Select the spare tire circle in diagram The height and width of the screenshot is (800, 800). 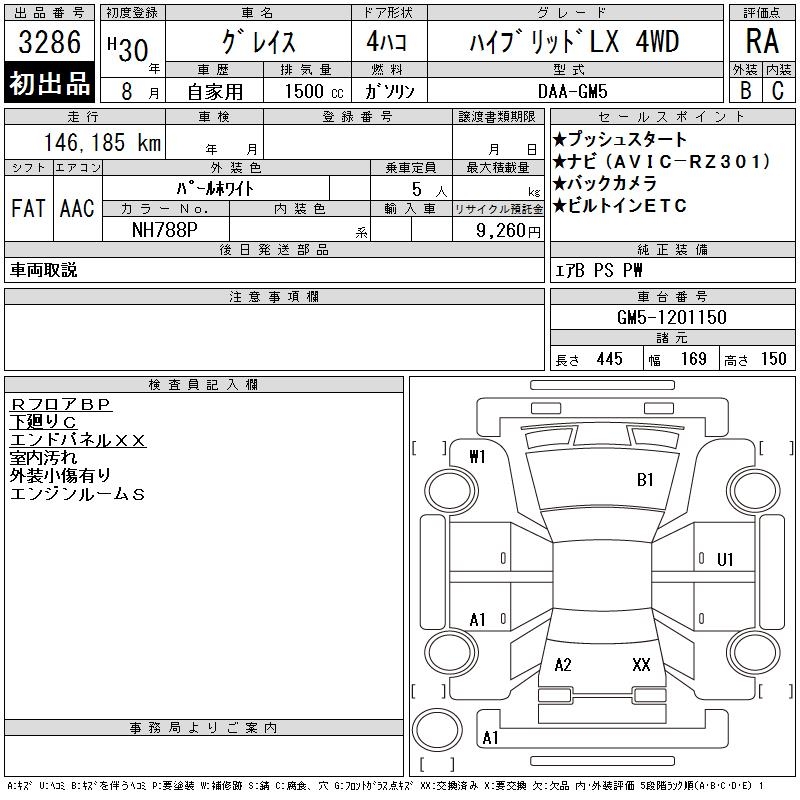point(437,730)
